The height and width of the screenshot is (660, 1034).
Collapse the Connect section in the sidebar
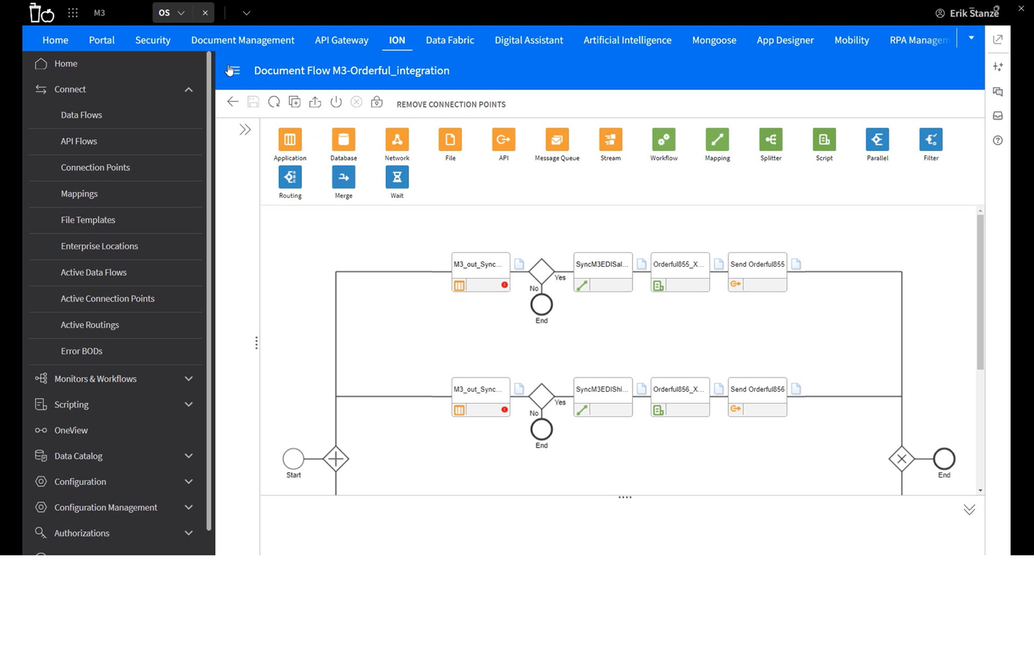tap(188, 89)
